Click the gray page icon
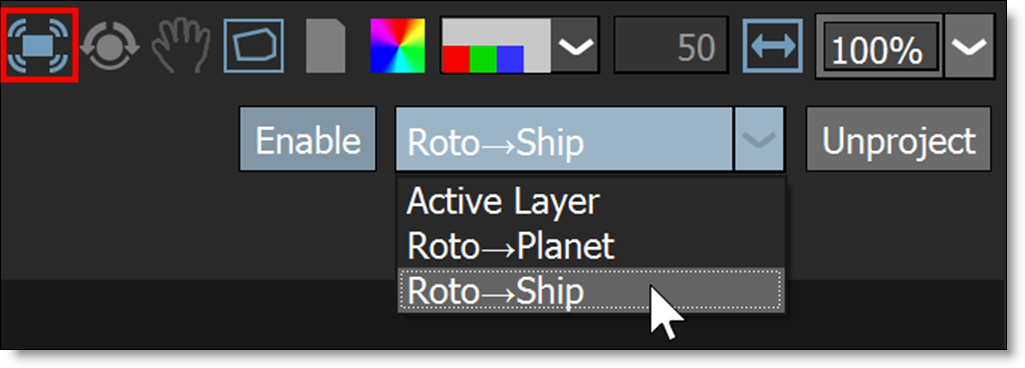 pyautogui.click(x=326, y=46)
